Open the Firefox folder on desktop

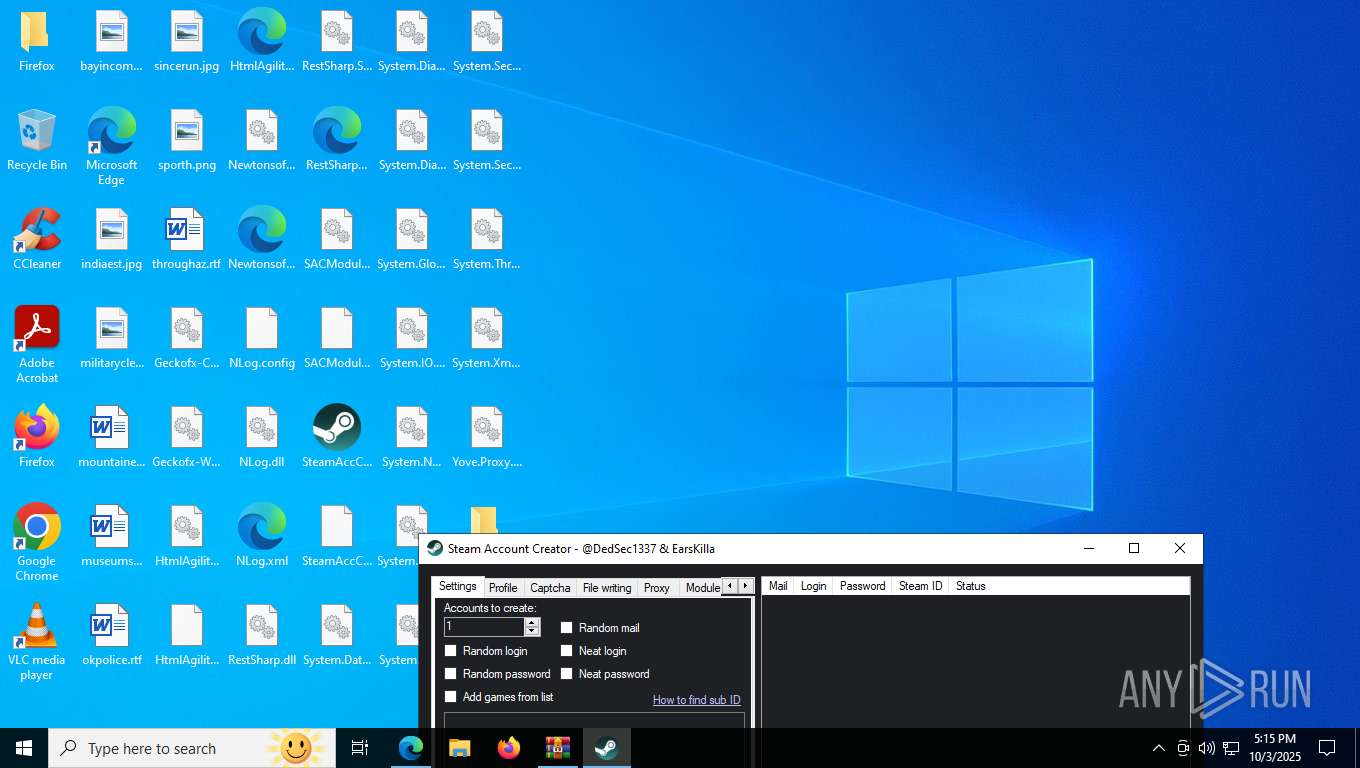[x=37, y=42]
